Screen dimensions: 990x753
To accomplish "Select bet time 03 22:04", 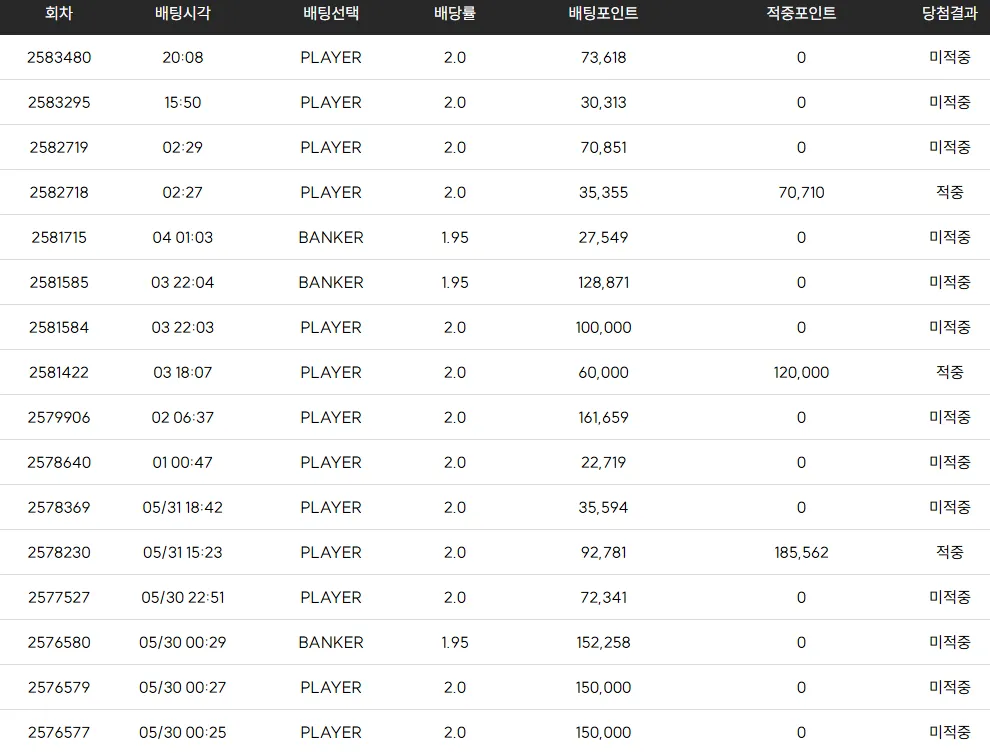I will click(x=182, y=282).
